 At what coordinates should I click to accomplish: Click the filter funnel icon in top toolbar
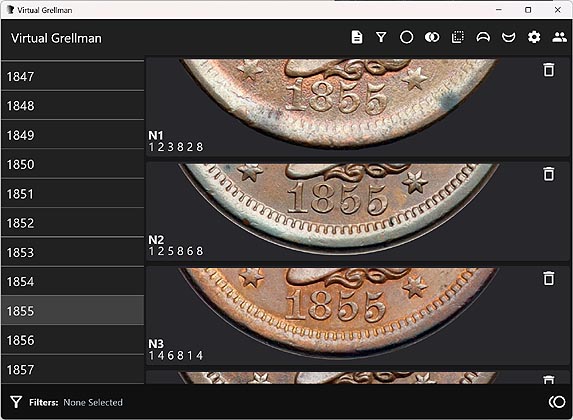coord(381,37)
